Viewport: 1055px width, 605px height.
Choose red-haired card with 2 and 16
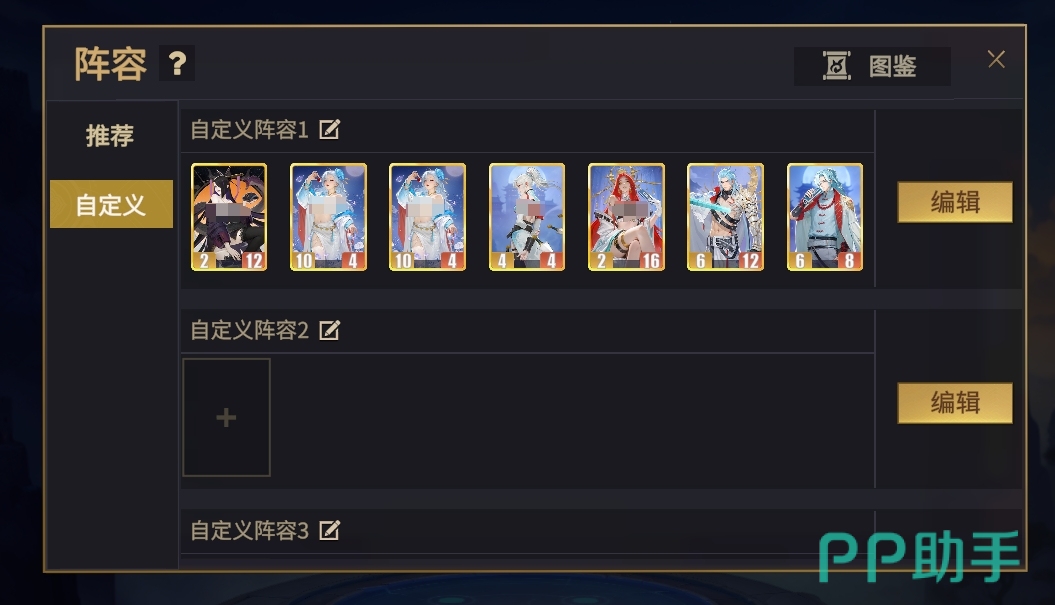626,217
